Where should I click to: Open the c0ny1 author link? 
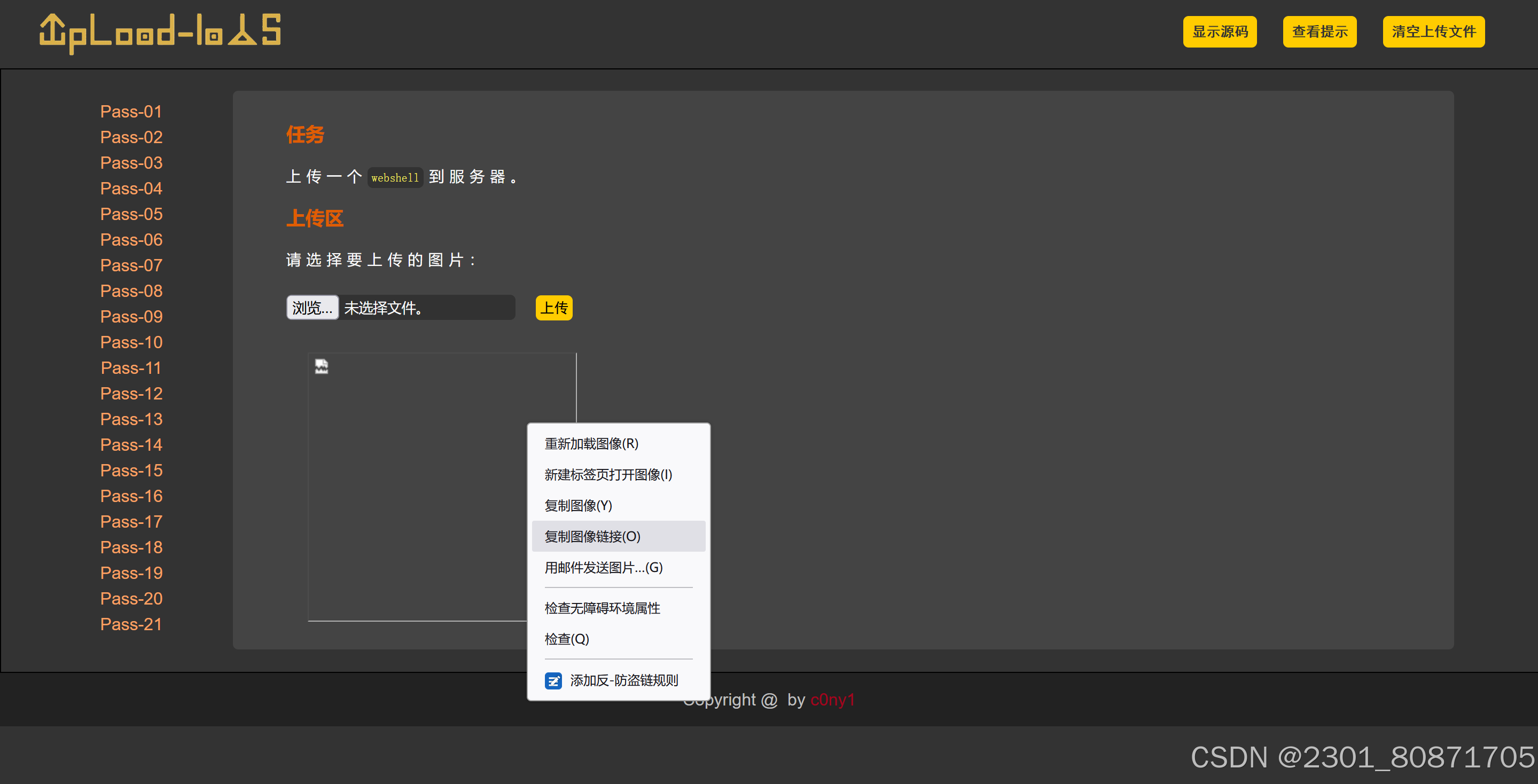[832, 700]
